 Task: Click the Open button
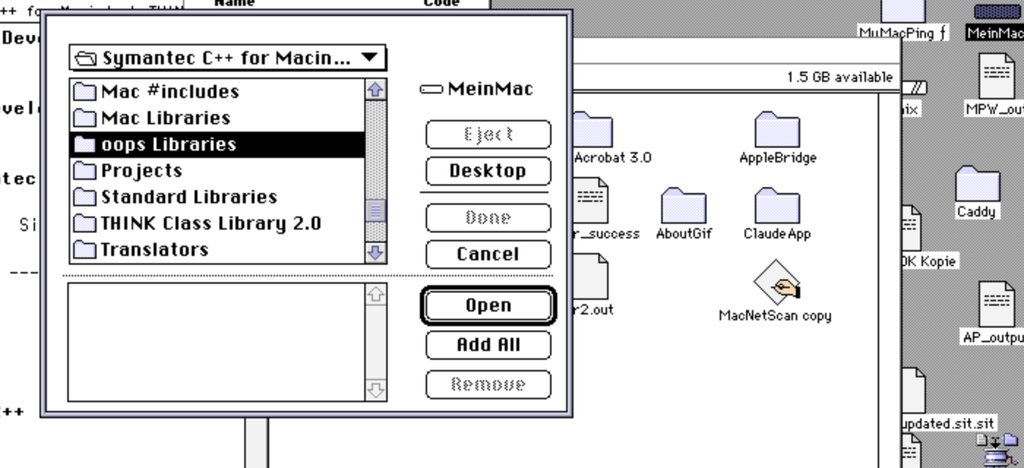(x=488, y=305)
